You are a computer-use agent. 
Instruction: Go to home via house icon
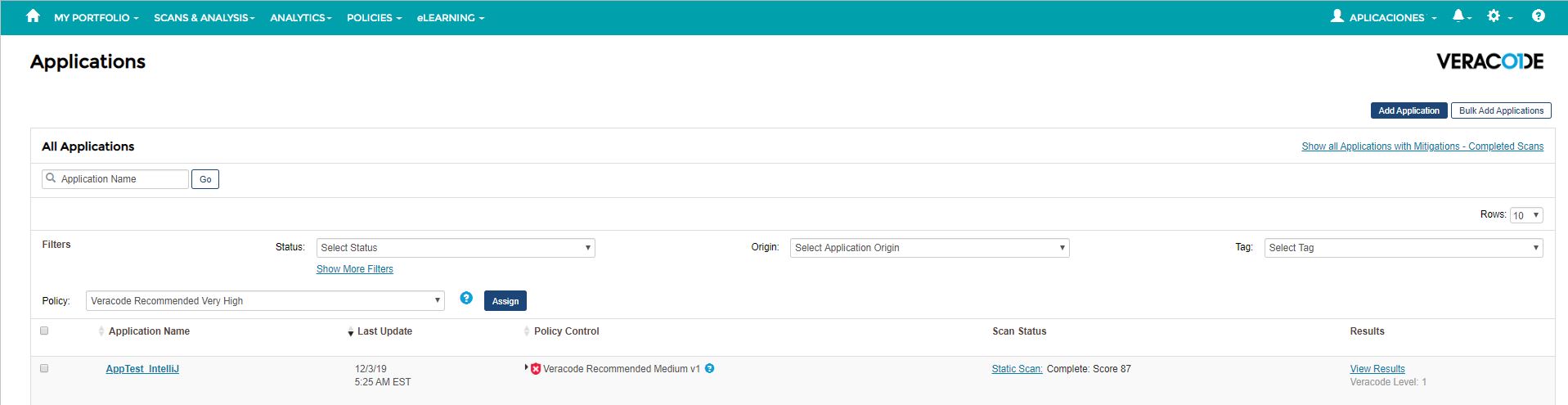[x=33, y=16]
